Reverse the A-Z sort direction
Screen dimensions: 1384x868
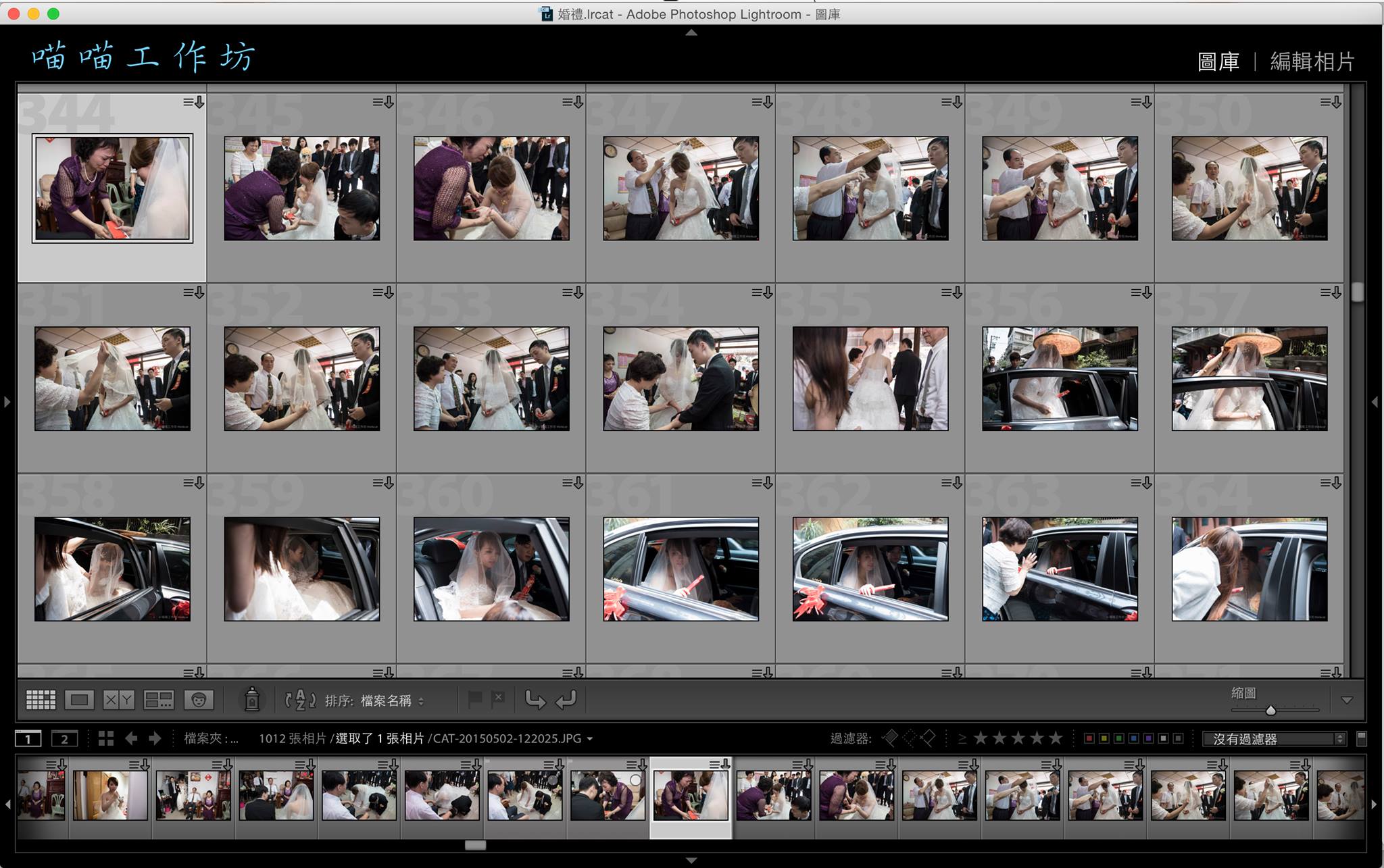300,700
